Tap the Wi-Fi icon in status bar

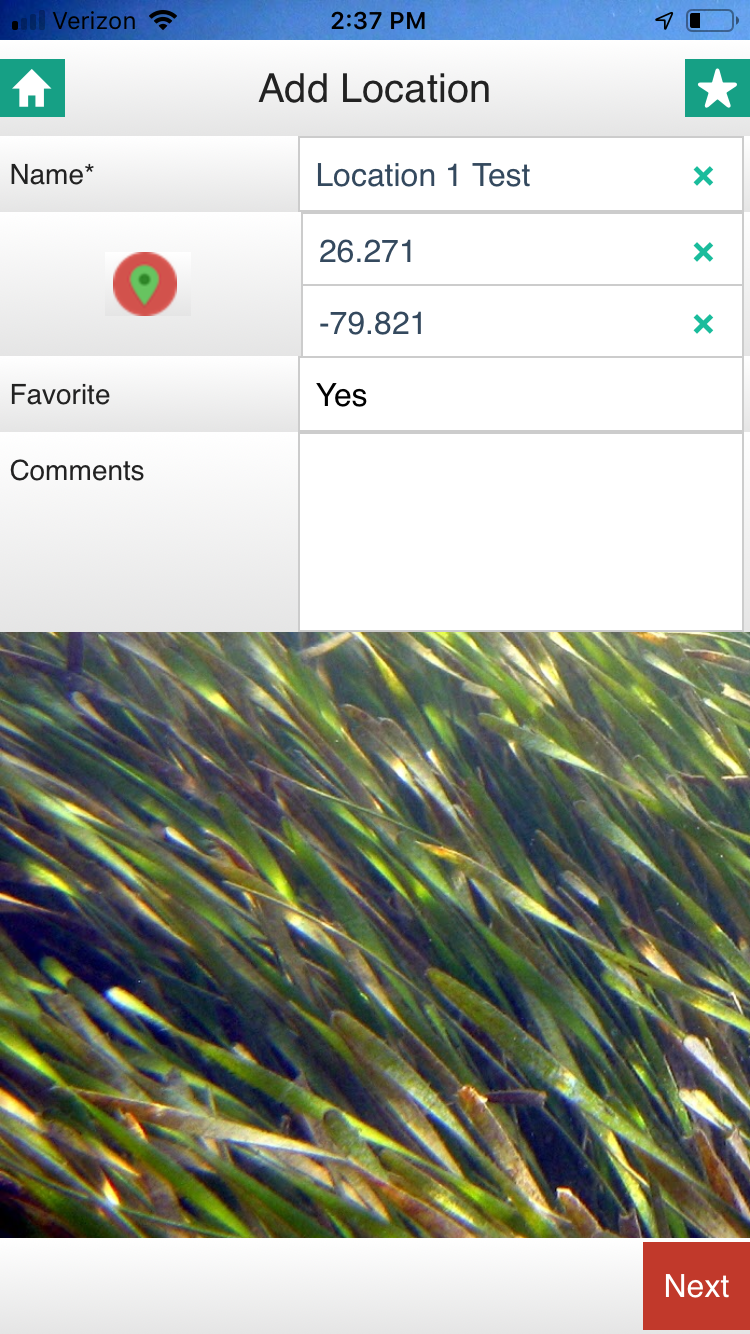point(161,20)
